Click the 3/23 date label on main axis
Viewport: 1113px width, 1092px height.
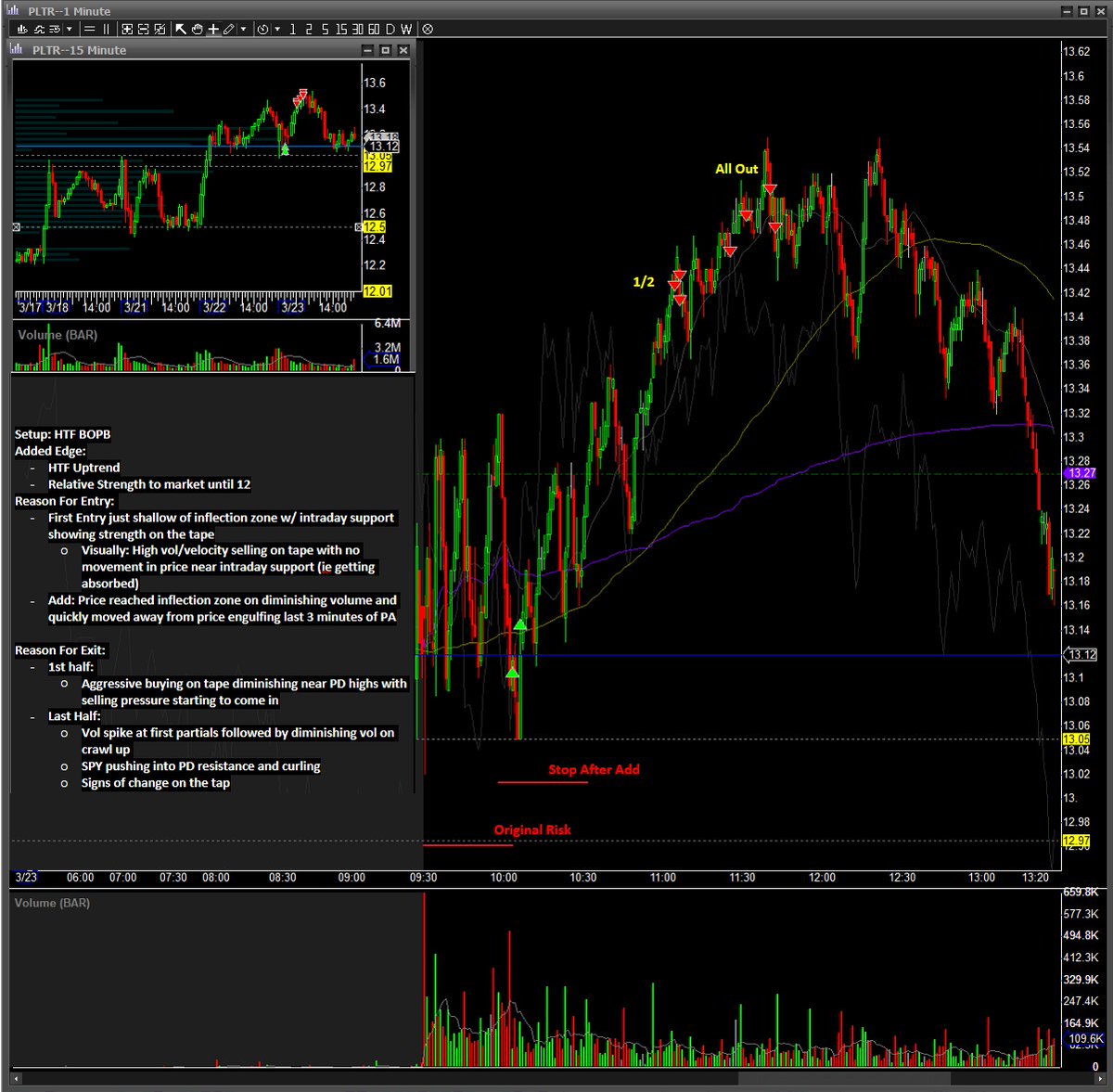coord(26,878)
